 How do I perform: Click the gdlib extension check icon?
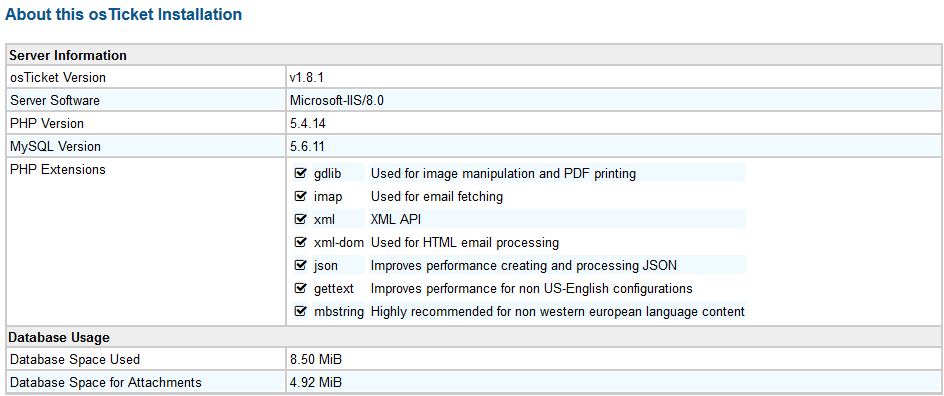(x=300, y=174)
